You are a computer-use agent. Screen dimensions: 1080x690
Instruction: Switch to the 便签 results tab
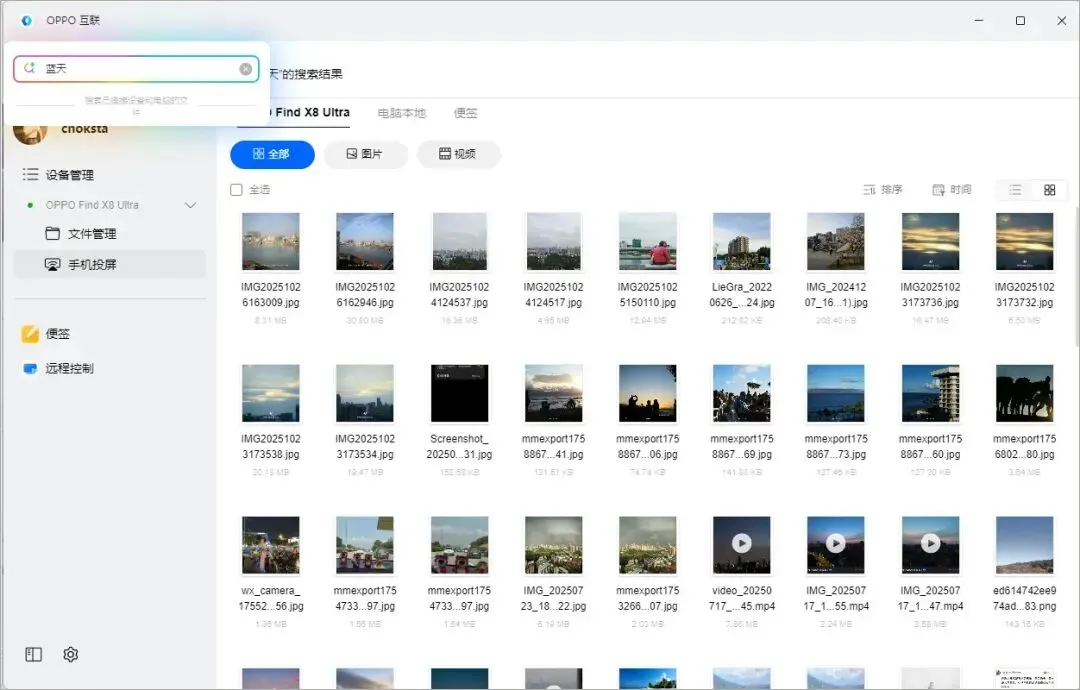pyautogui.click(x=466, y=113)
